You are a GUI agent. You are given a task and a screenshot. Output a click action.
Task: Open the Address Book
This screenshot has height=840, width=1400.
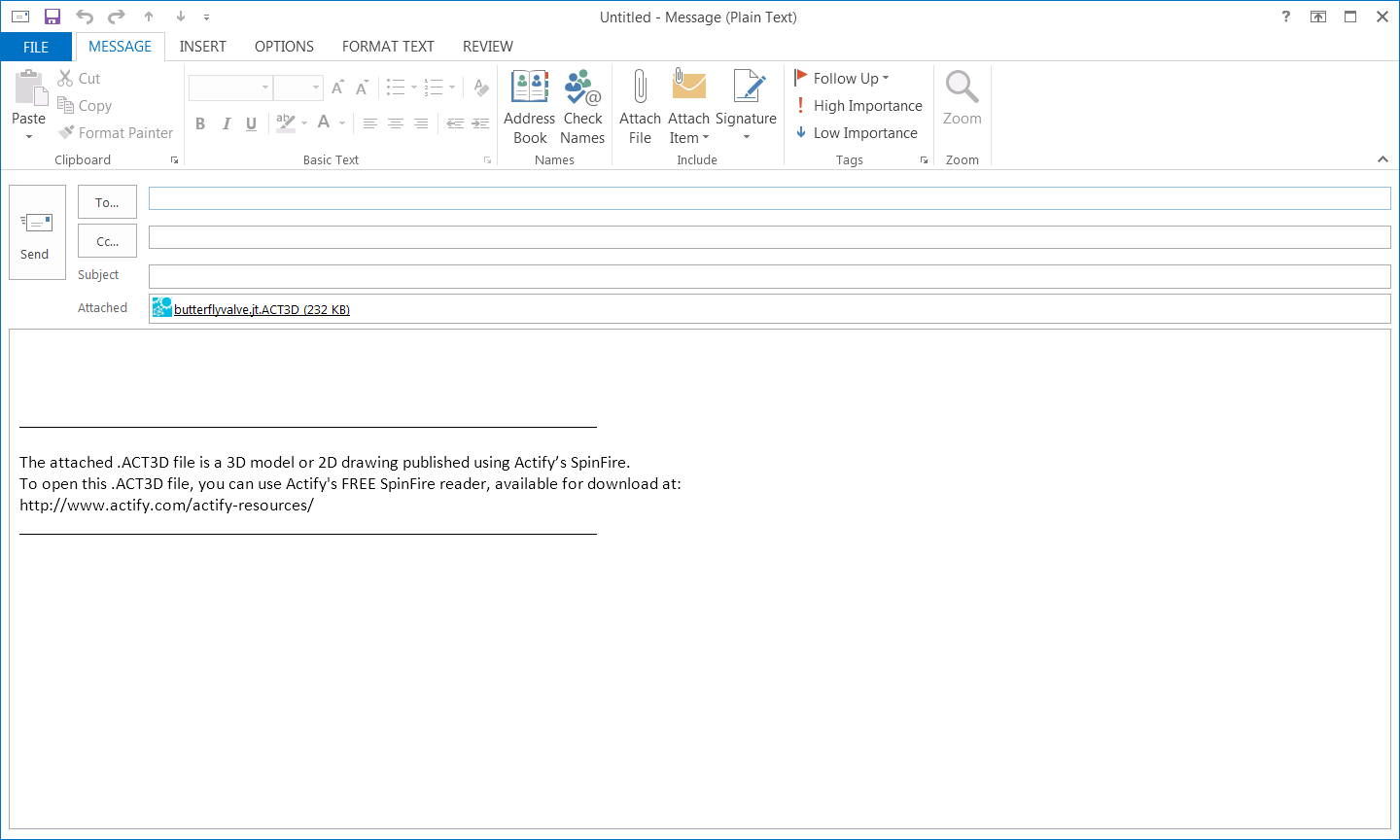coord(530,87)
